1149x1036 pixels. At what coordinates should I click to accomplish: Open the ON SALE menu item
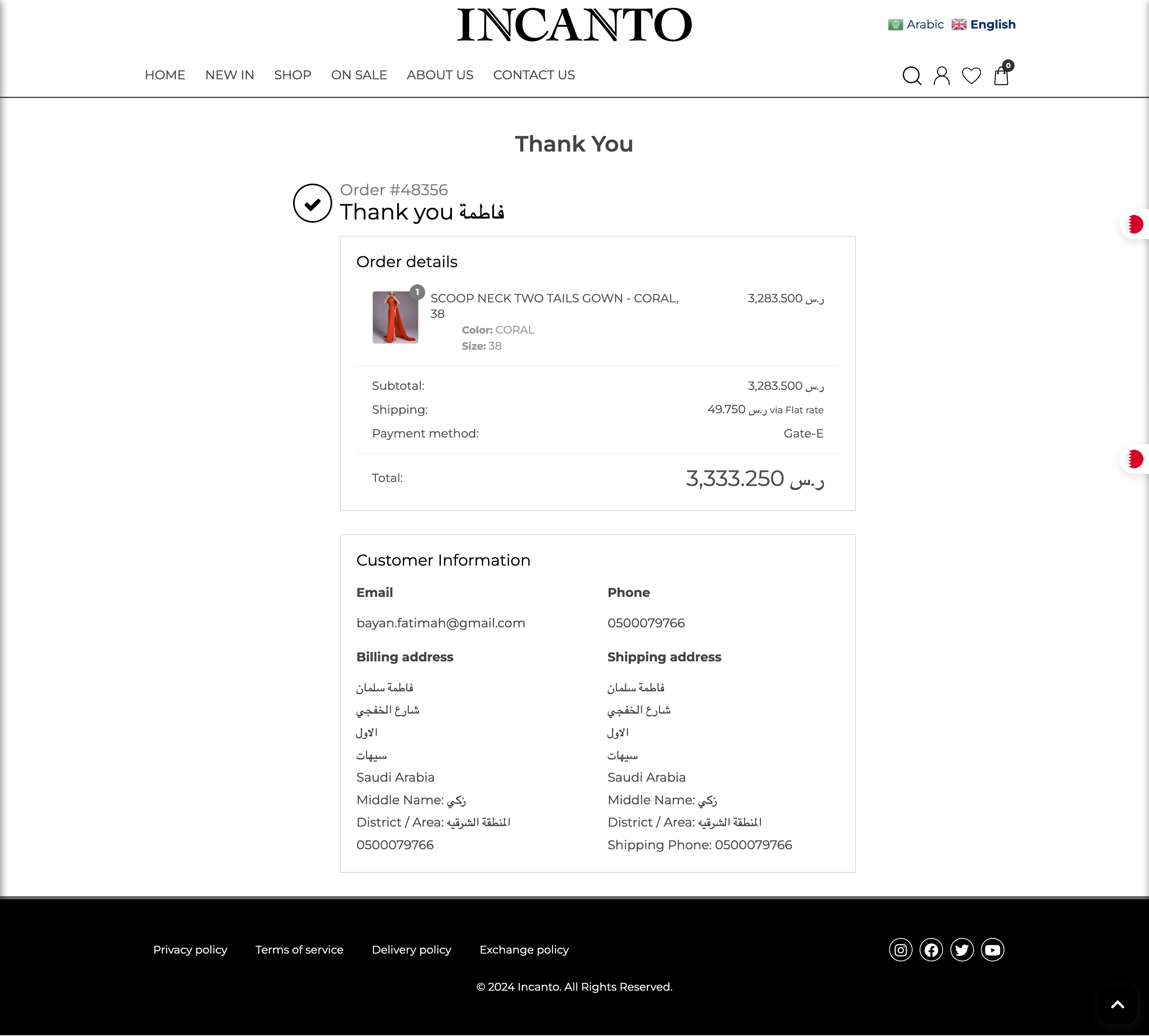click(x=359, y=75)
